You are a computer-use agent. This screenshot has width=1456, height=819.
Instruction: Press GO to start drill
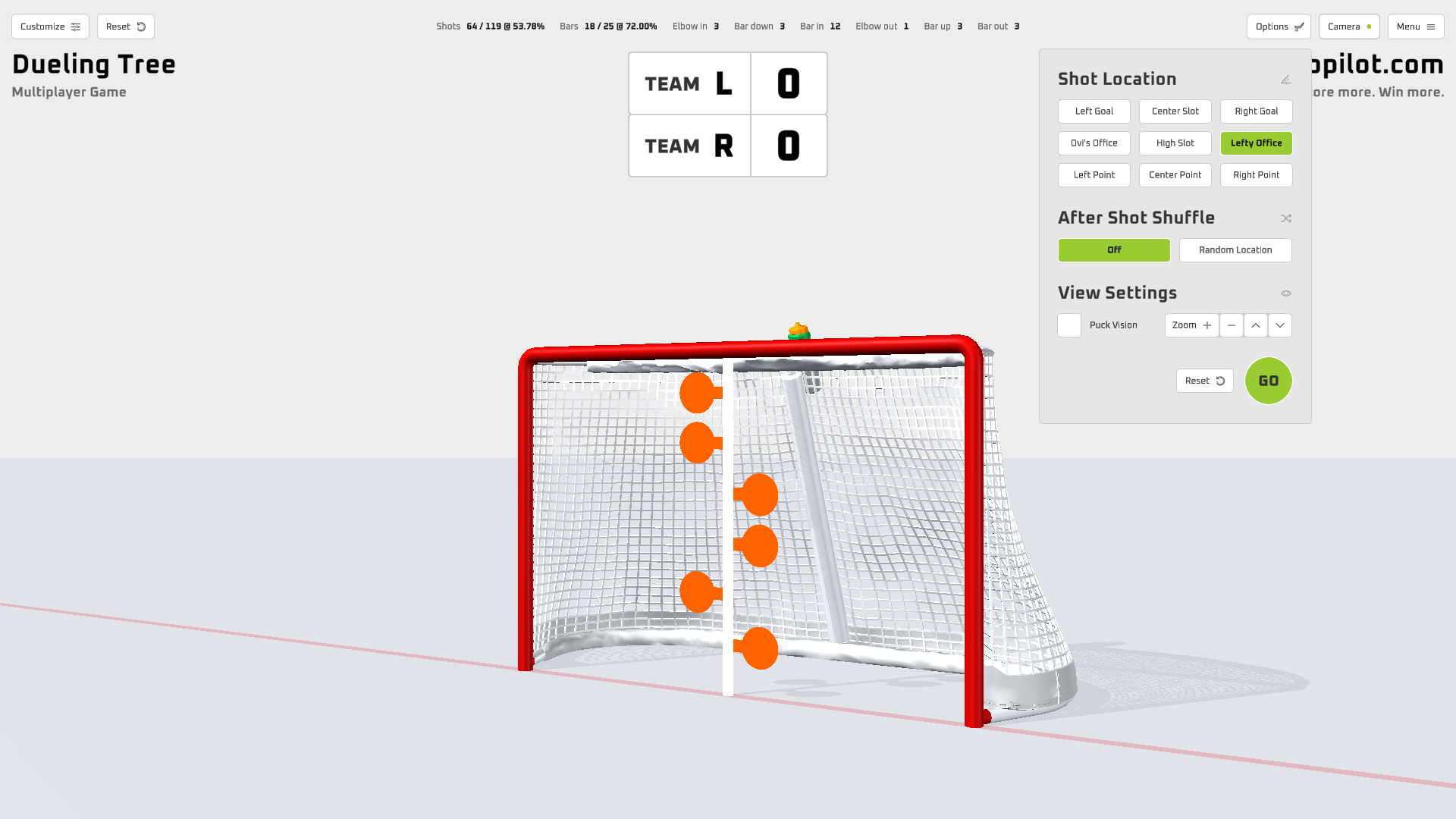1268,380
